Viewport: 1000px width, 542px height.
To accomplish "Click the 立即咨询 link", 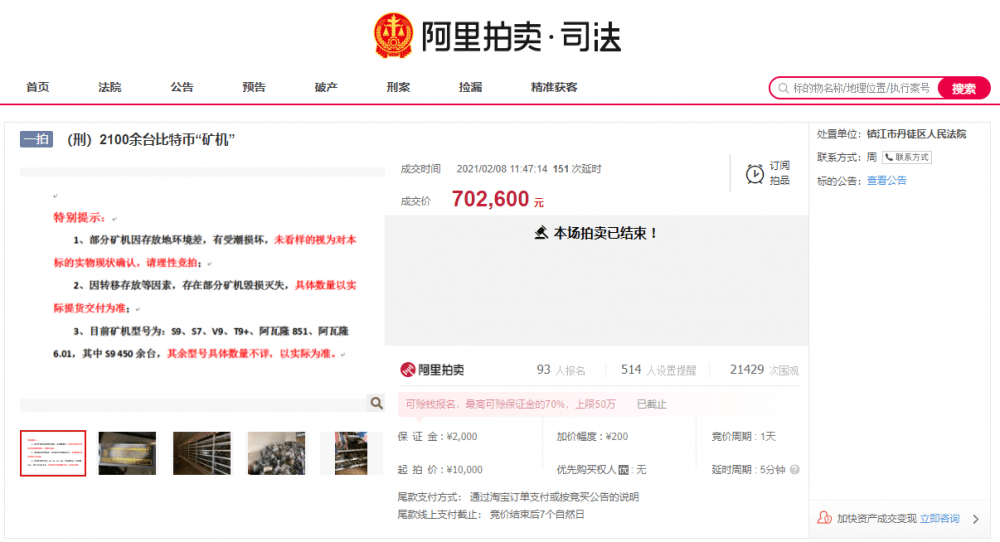I will 939,518.
